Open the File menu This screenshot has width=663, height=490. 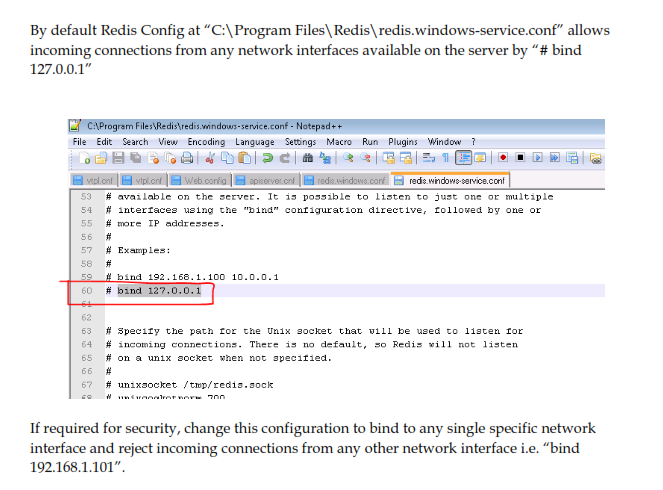pyautogui.click(x=79, y=142)
